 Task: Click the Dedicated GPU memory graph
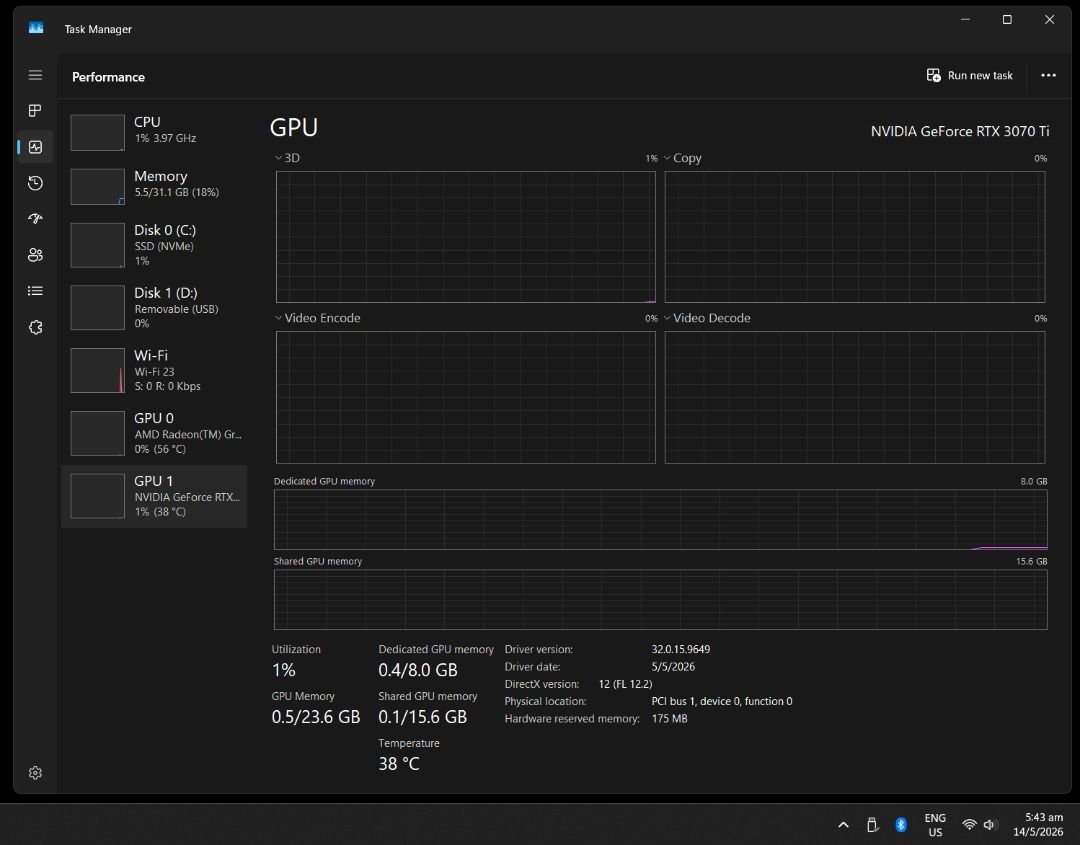(661, 519)
